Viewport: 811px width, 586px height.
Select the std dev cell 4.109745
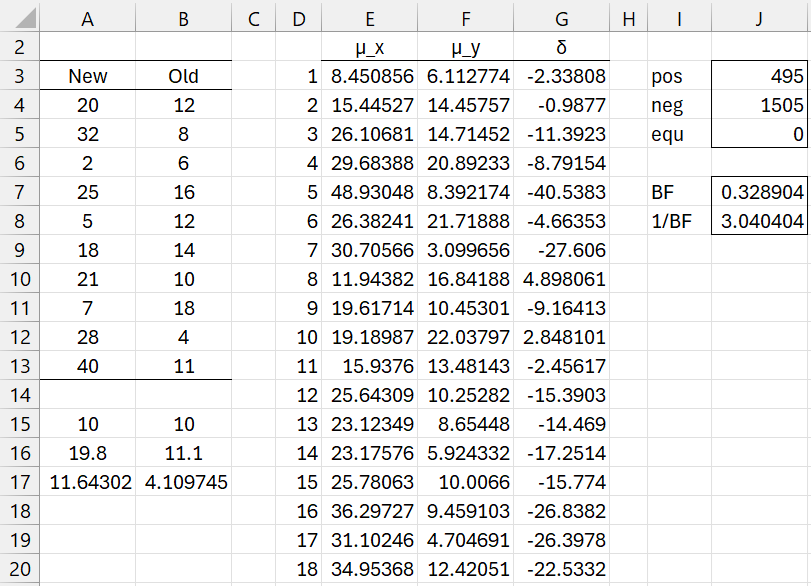(184, 482)
